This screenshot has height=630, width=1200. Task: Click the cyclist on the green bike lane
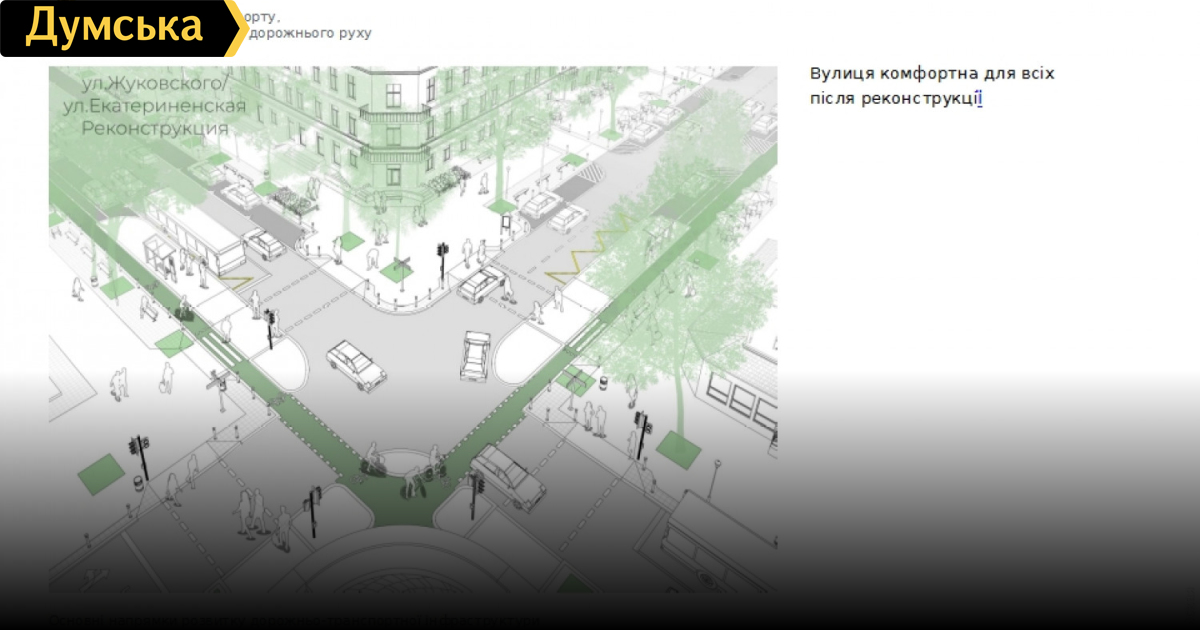tap(372, 462)
